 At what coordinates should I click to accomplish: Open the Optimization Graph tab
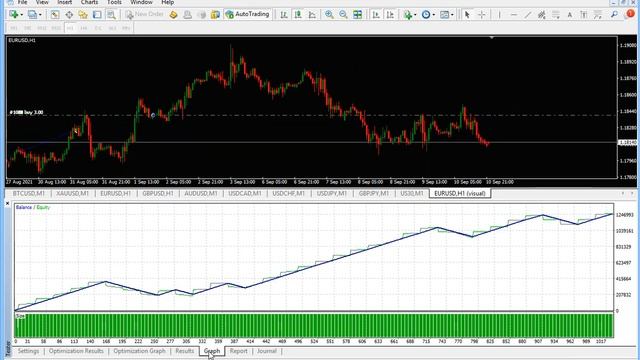click(x=140, y=351)
